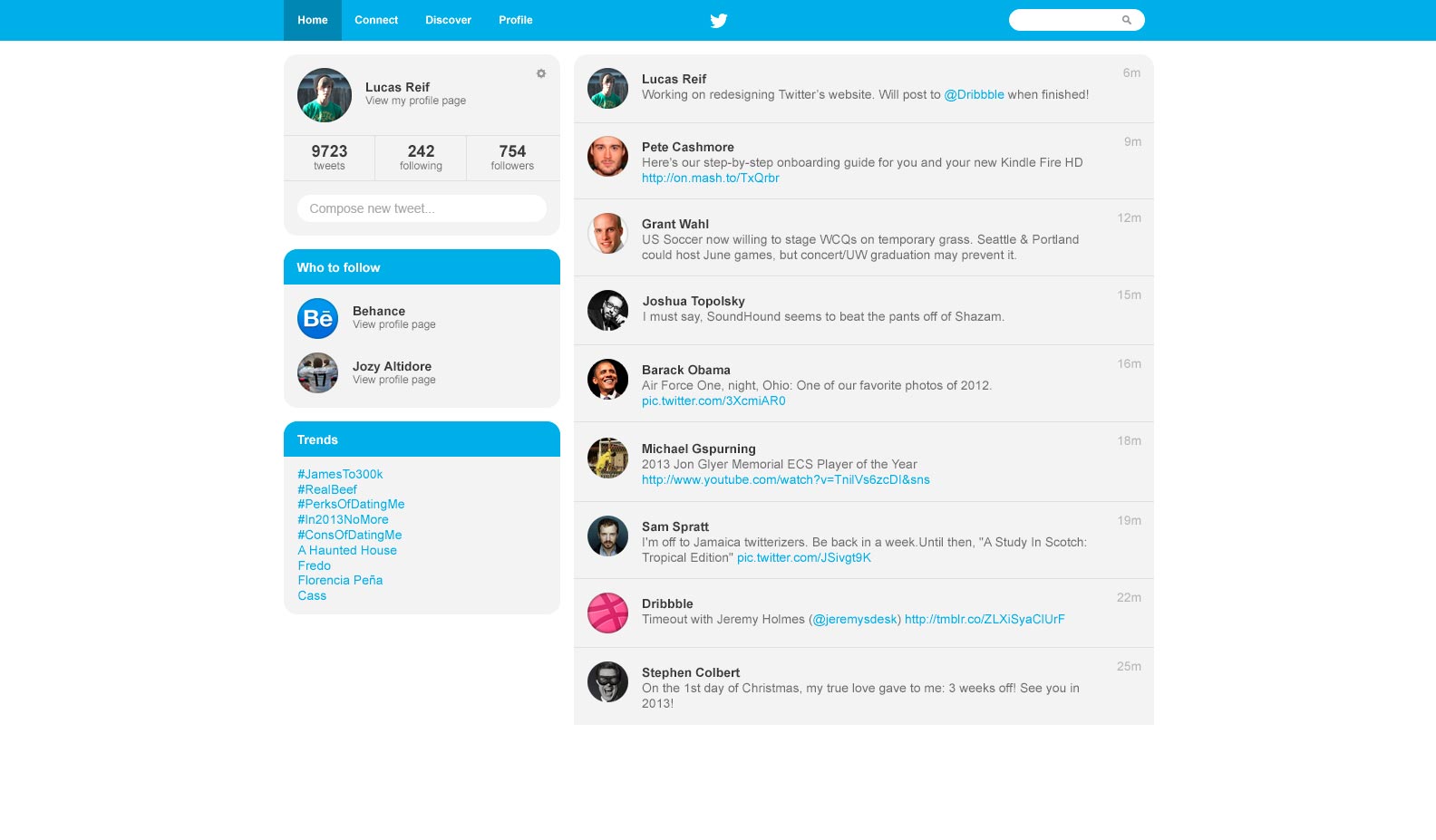This screenshot has height=840, width=1436.
Task: Open 'View my profile page' link
Action: click(415, 101)
